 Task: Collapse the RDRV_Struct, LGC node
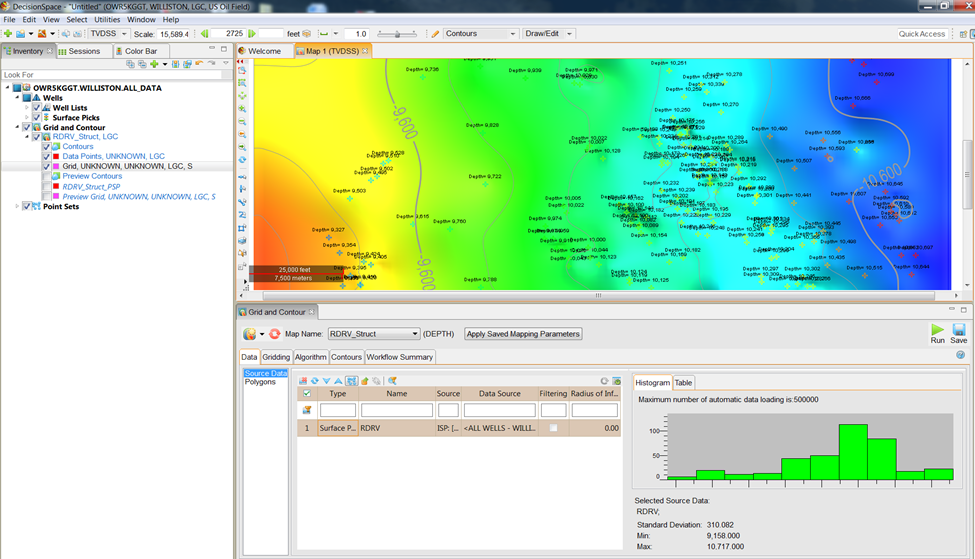(x=27, y=137)
